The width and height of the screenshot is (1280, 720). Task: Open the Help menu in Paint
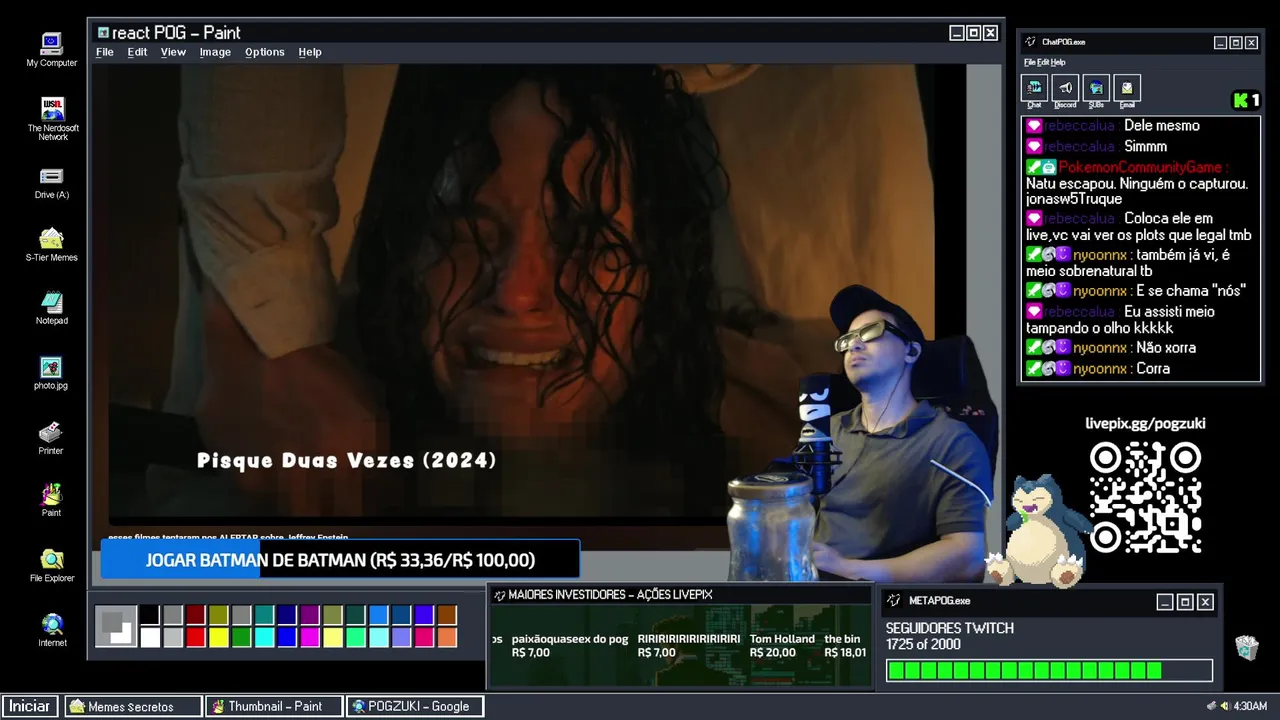point(310,52)
